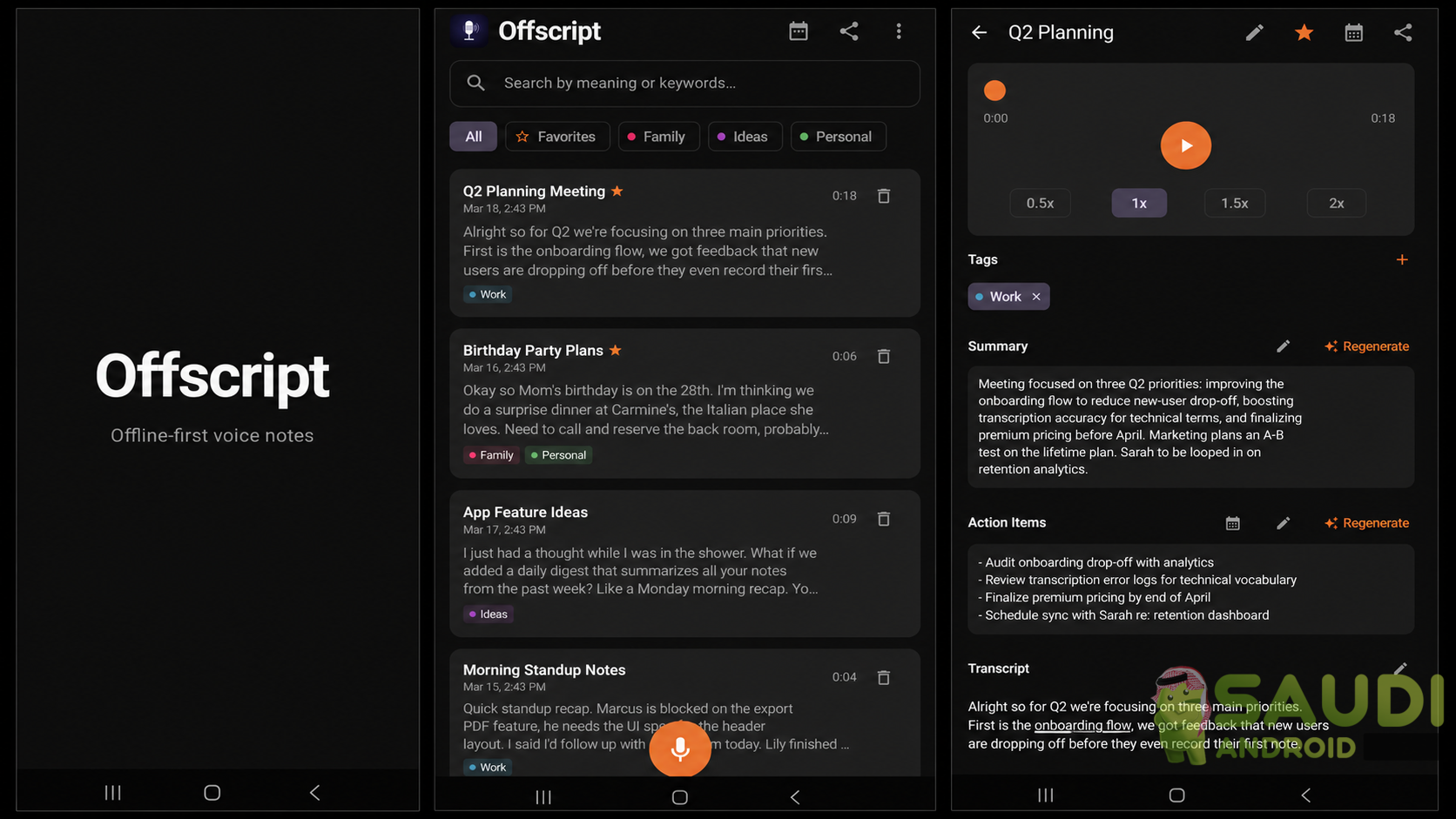Delete the App Feature Ideas note

point(884,519)
